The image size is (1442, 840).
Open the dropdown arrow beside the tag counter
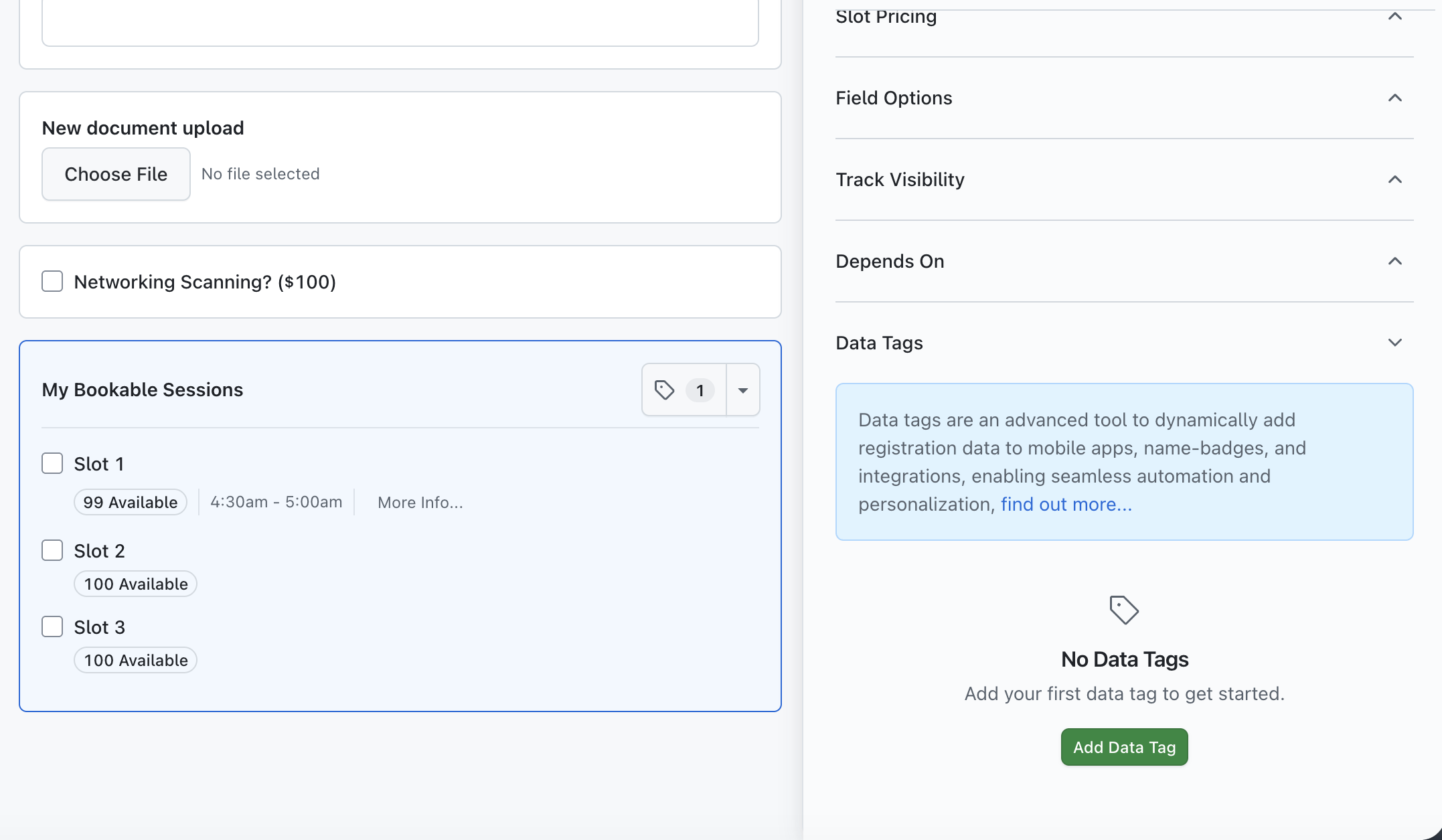click(x=742, y=390)
